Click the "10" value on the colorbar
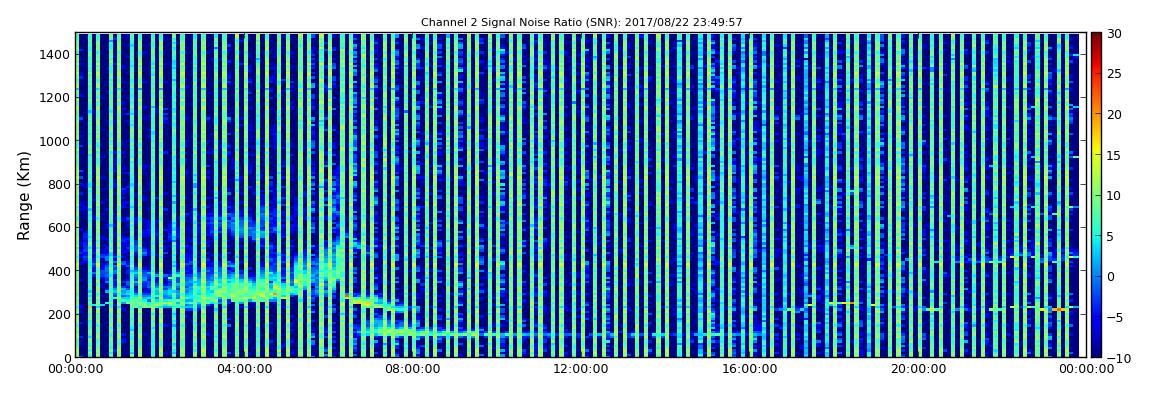The image size is (1150, 407). (x=1114, y=195)
